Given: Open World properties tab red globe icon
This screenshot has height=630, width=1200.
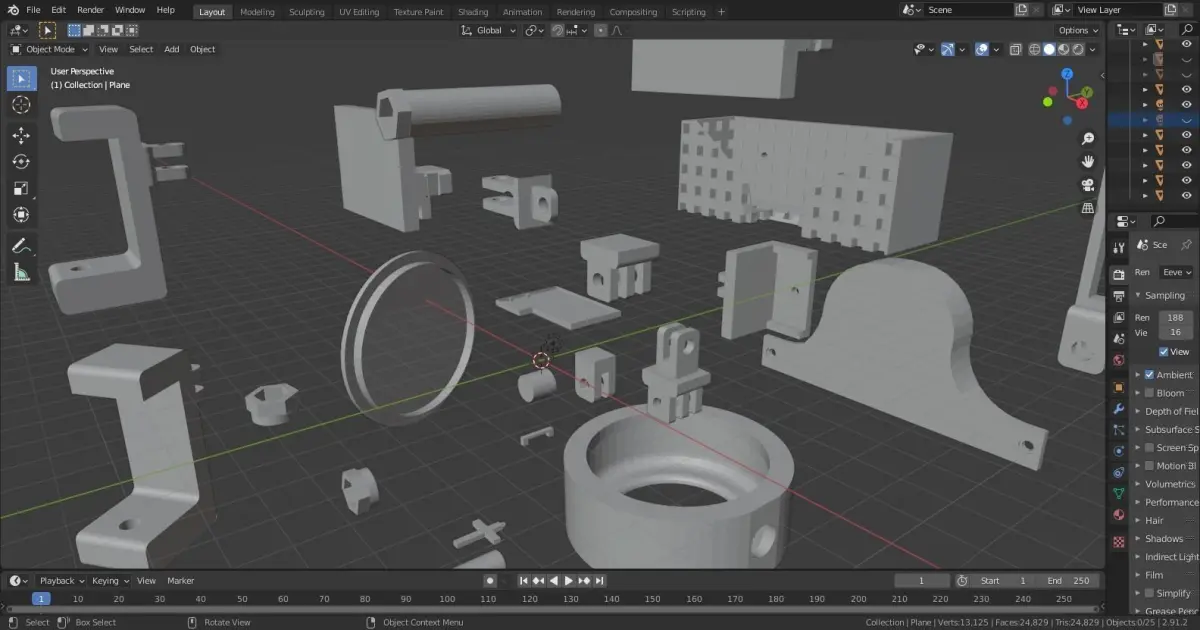Looking at the screenshot, I should coord(1119,360).
